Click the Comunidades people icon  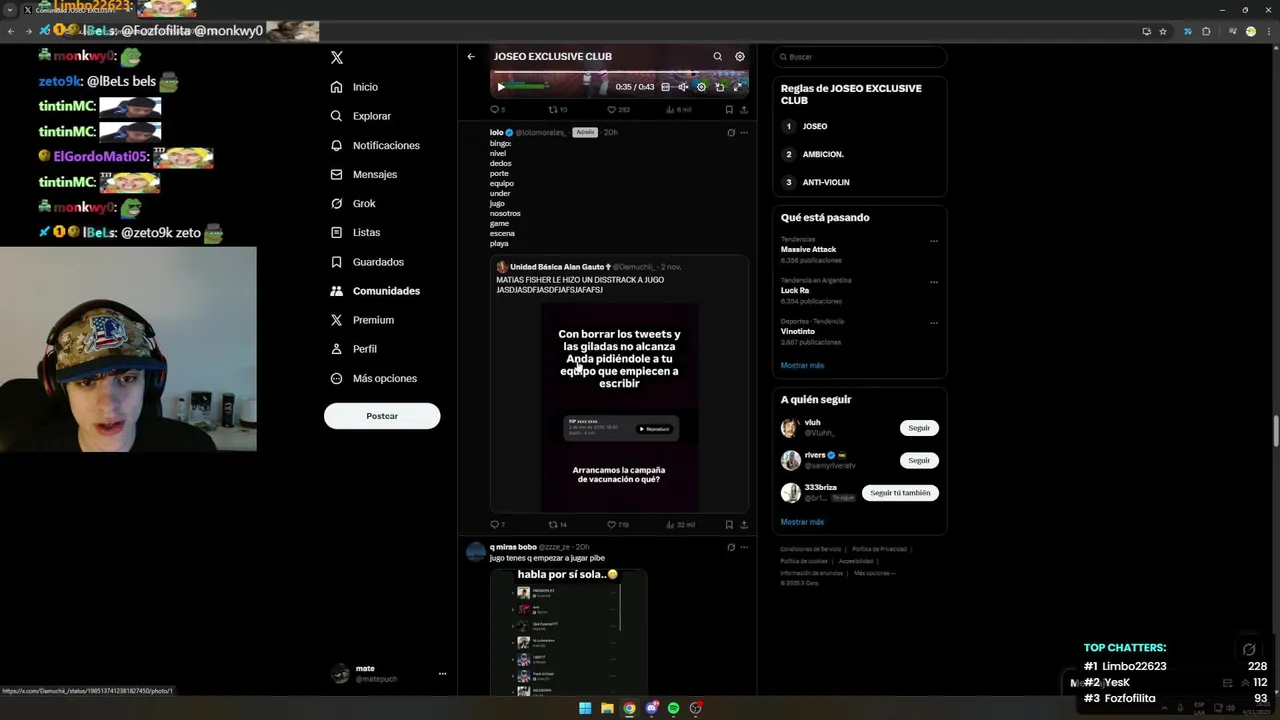336,291
